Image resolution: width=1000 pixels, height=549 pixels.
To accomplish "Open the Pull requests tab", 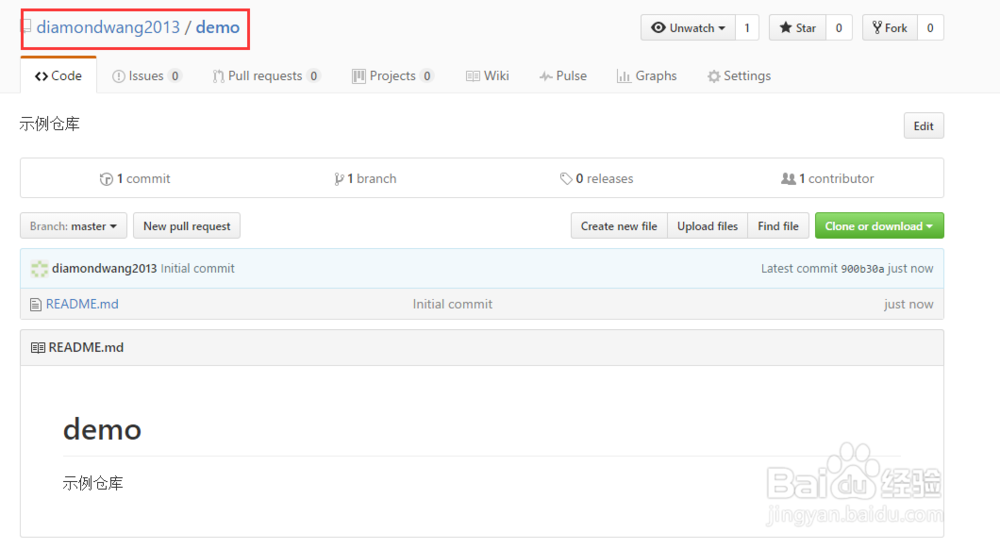I will point(267,76).
